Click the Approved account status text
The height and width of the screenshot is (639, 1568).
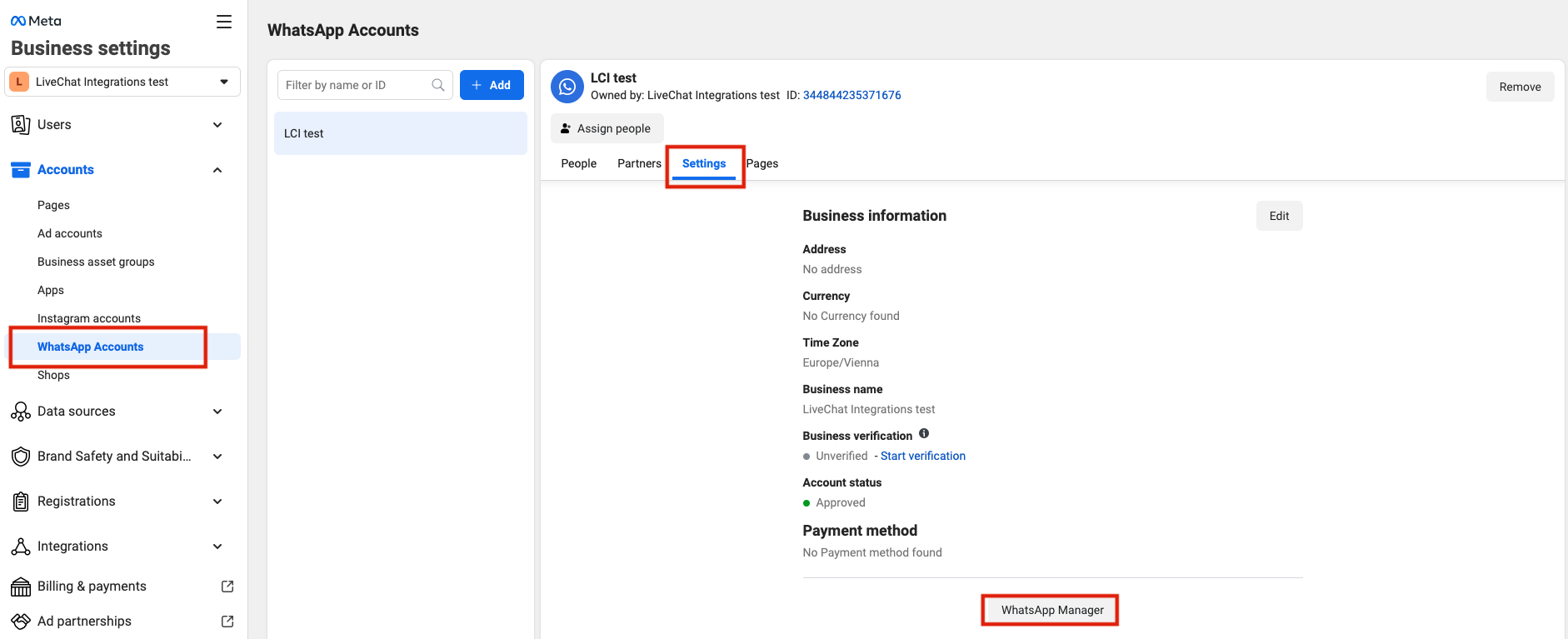coord(841,502)
